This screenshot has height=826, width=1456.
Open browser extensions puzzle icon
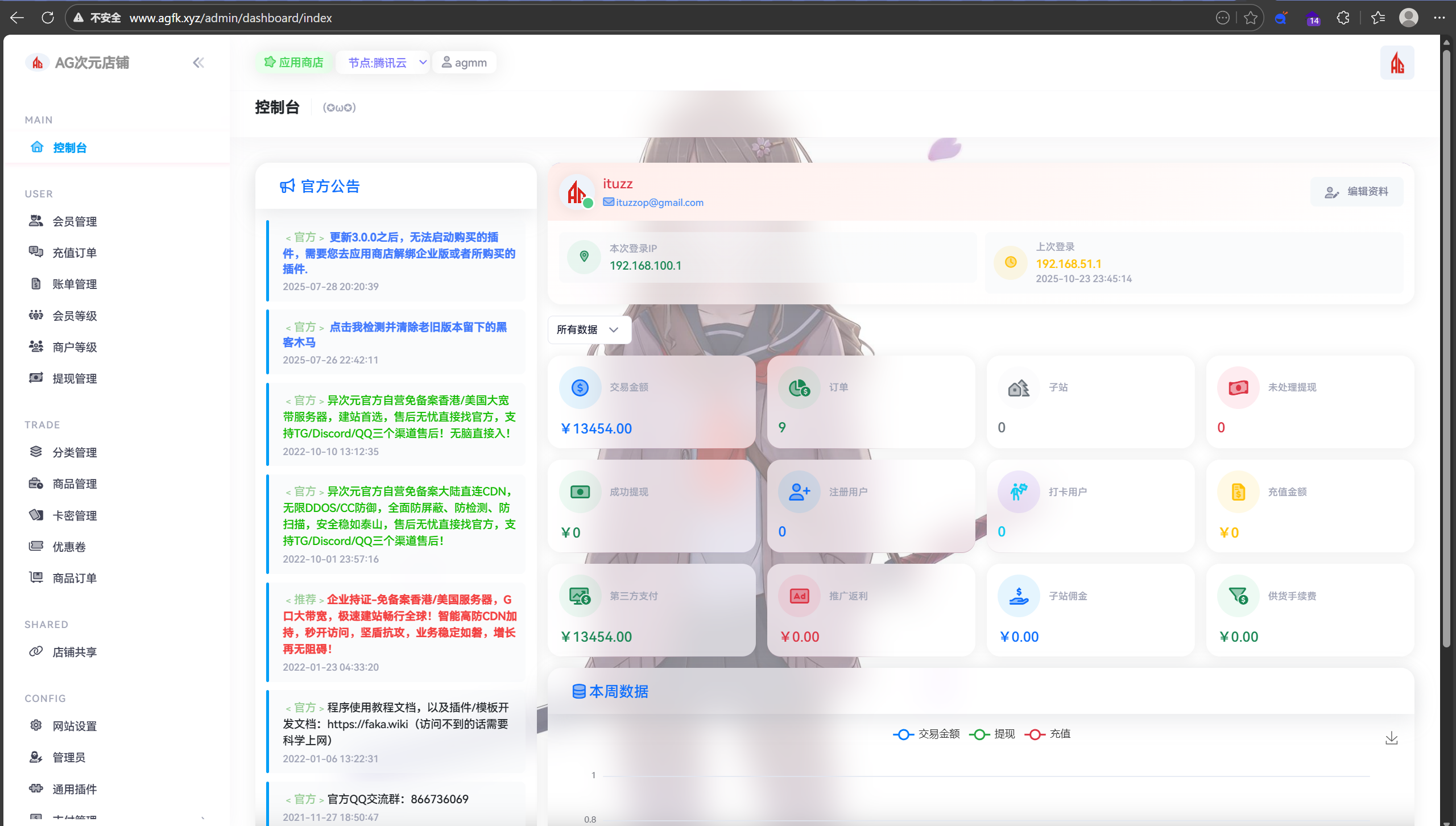(1343, 18)
